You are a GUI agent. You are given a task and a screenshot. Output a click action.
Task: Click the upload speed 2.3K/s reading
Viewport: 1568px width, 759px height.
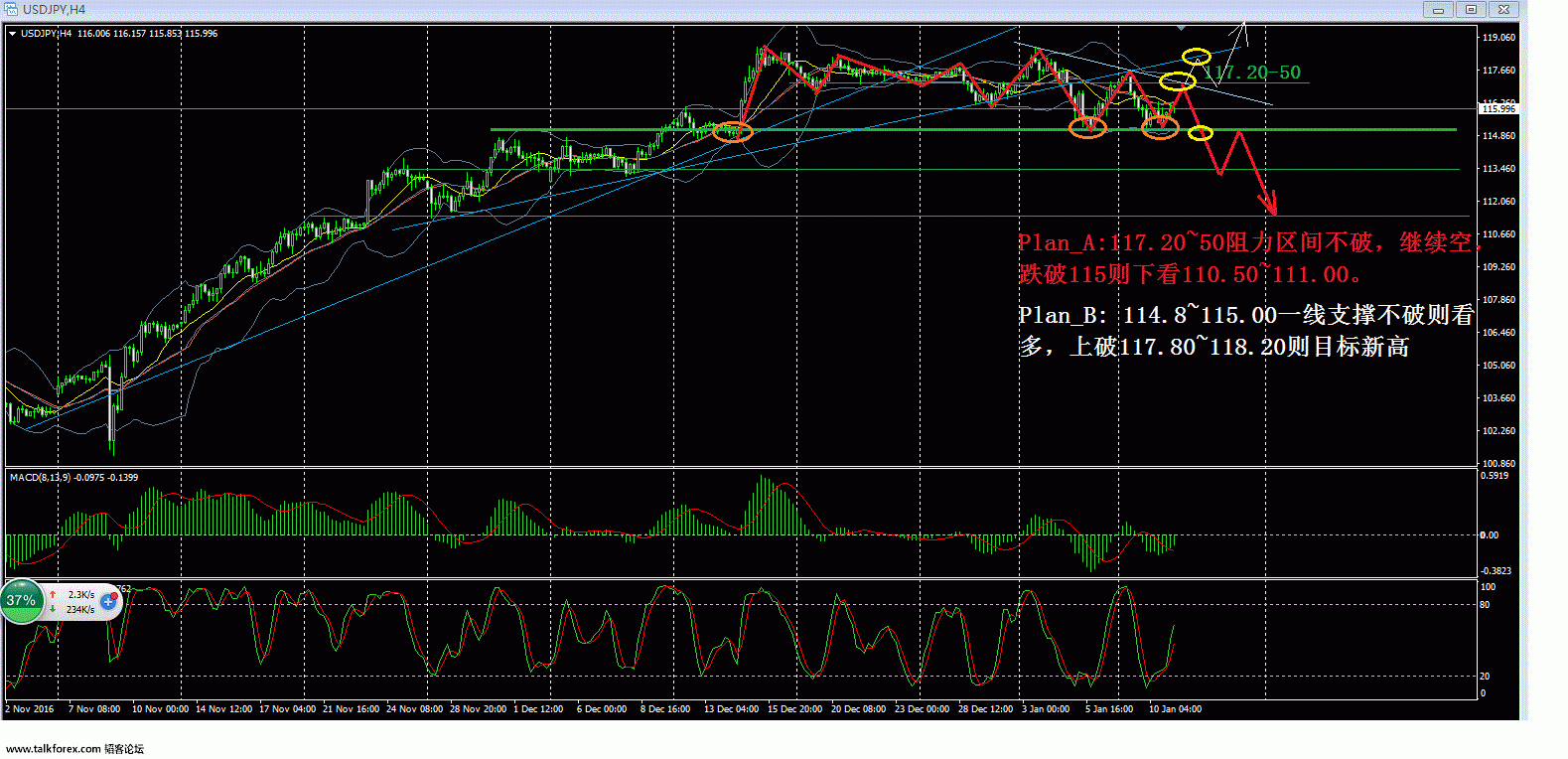(x=81, y=595)
